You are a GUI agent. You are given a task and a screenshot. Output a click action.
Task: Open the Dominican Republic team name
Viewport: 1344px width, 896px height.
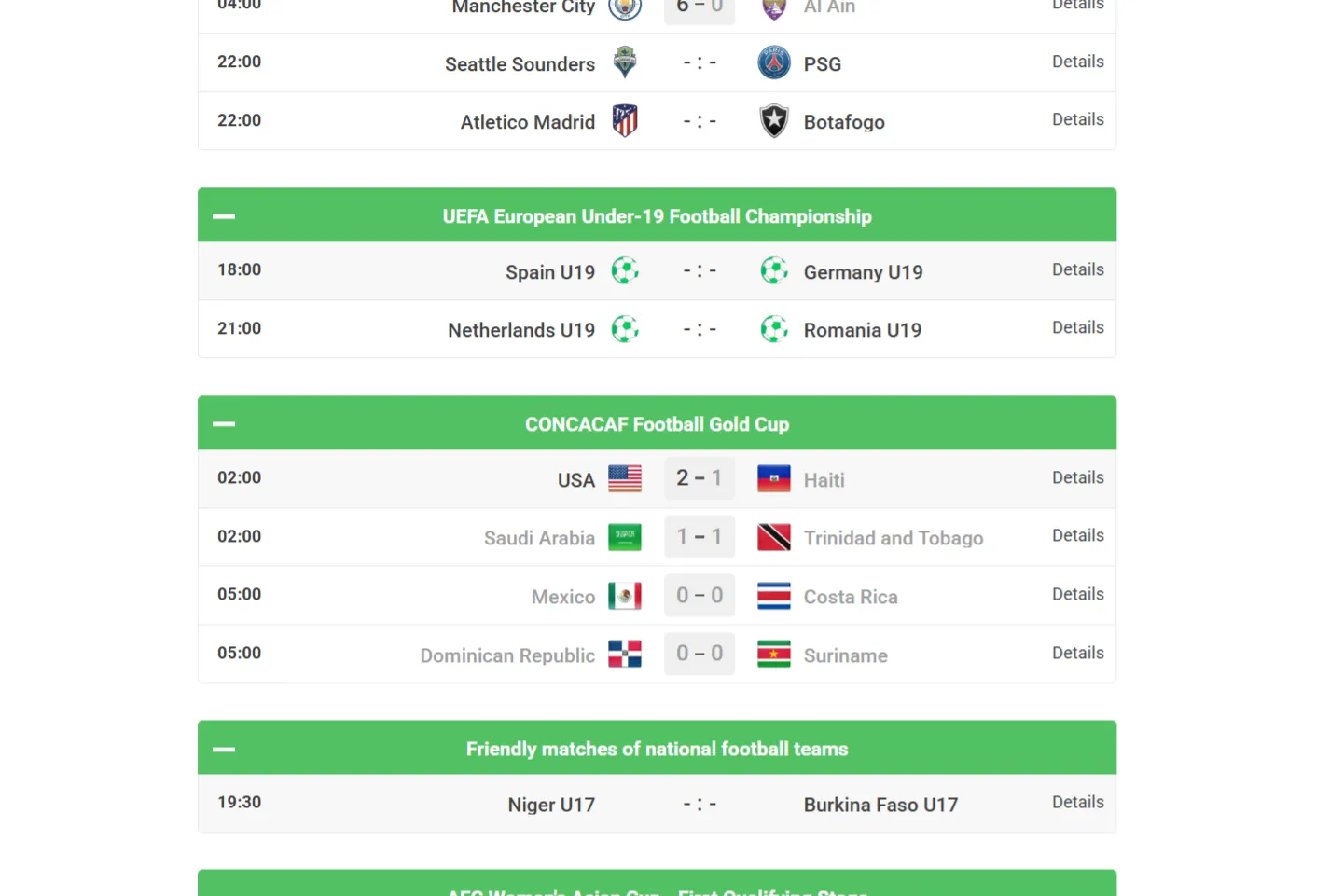click(x=507, y=655)
